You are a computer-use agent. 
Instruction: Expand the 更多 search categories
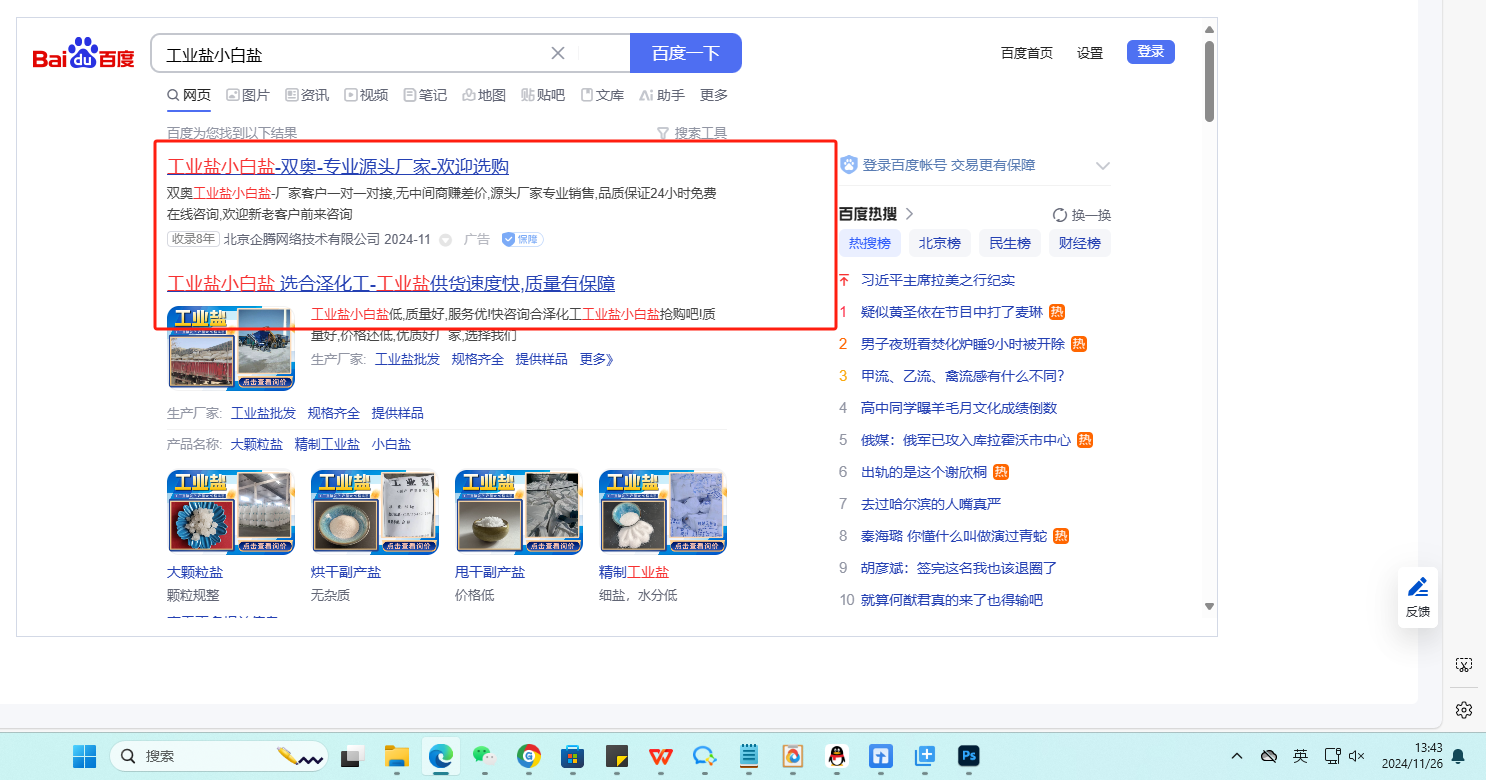pyautogui.click(x=714, y=95)
